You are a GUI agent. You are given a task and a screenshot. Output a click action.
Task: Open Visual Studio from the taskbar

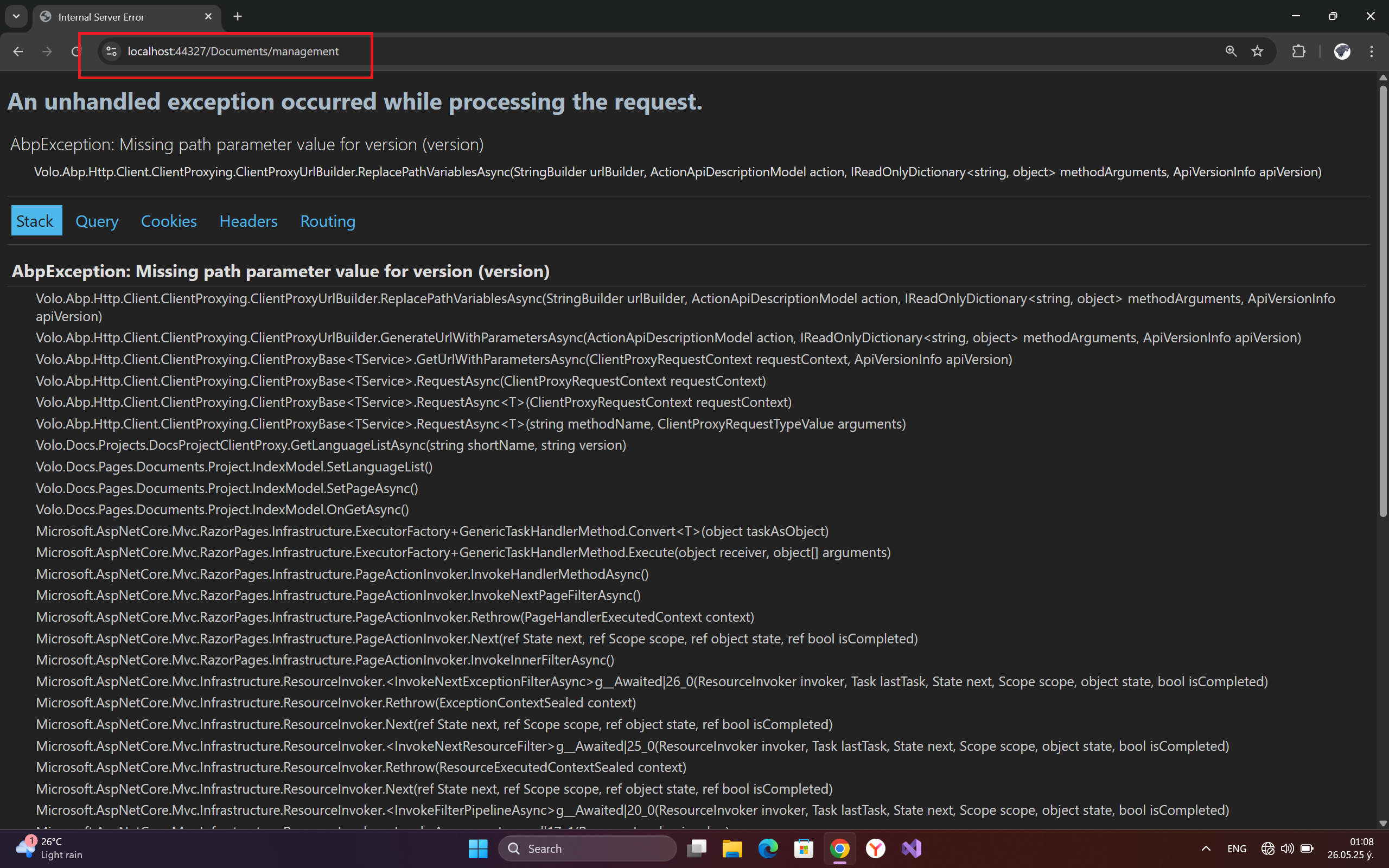point(911,848)
